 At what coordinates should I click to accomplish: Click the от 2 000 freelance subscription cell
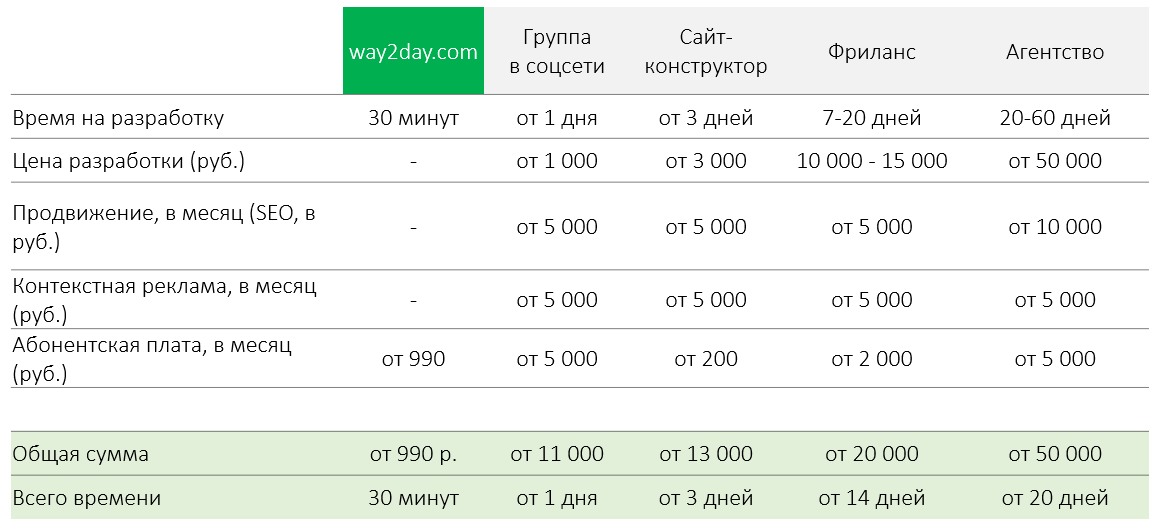[872, 359]
